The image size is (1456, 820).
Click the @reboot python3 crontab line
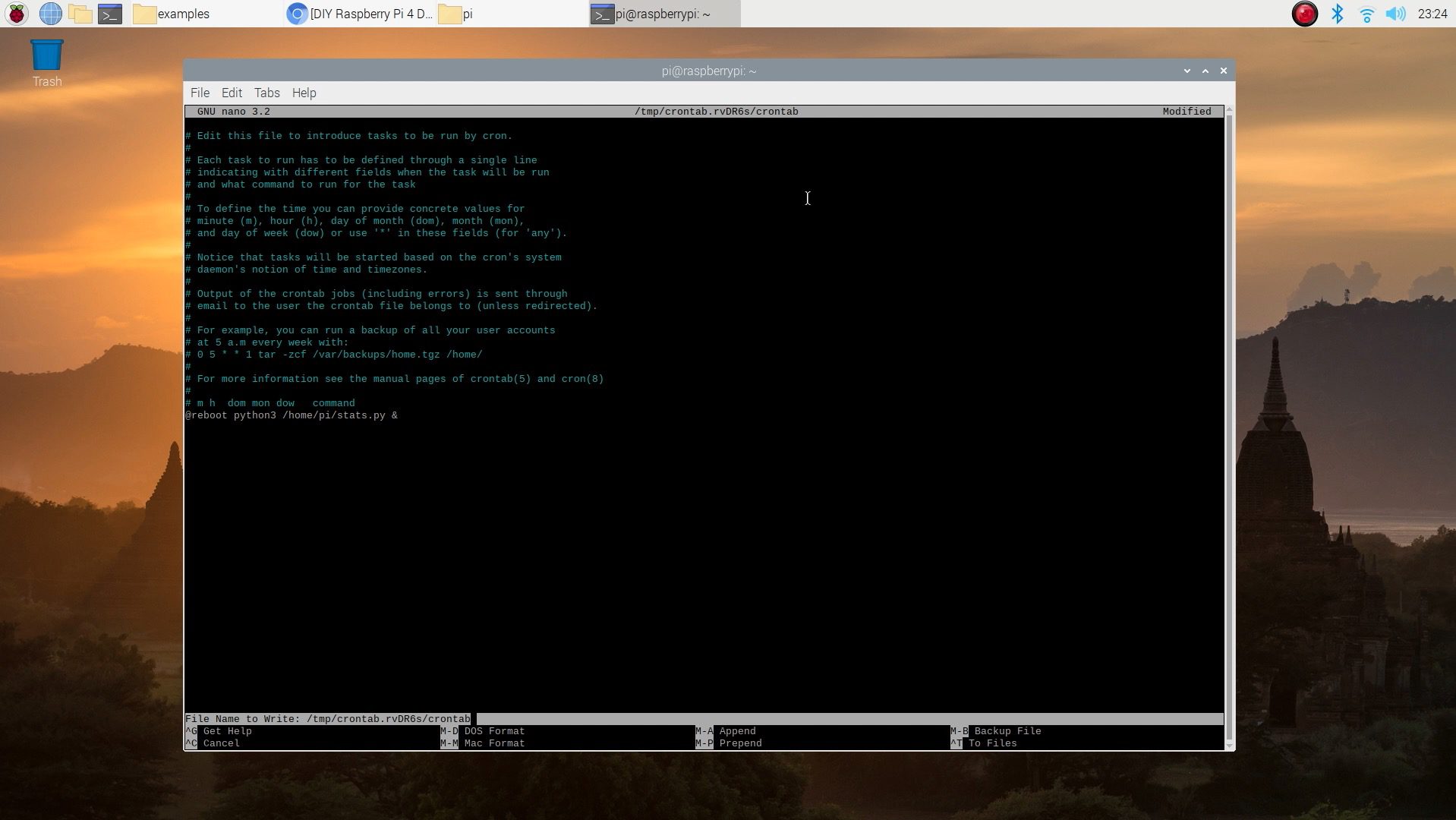[x=292, y=415]
